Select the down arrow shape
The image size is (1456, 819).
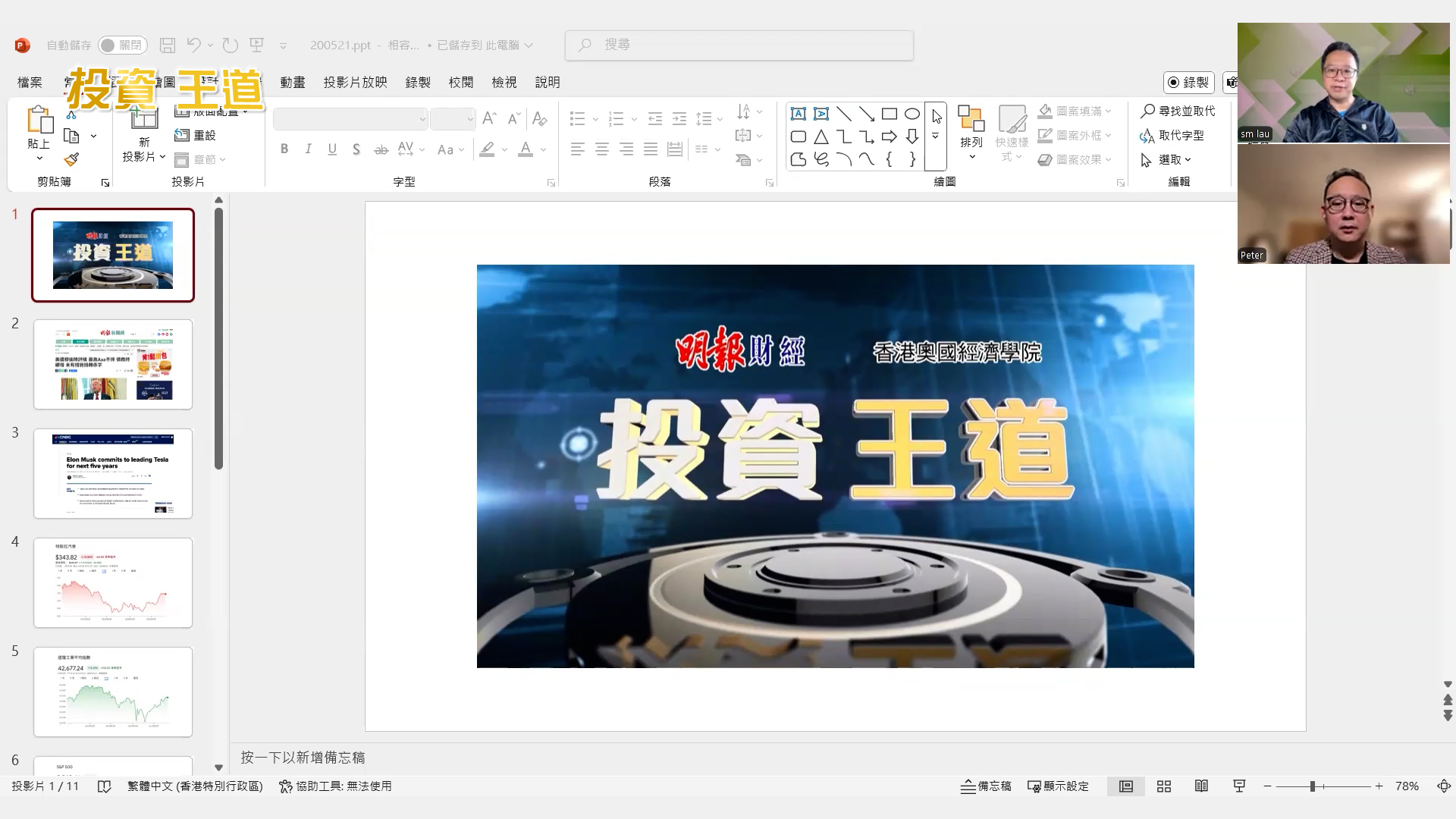click(912, 136)
